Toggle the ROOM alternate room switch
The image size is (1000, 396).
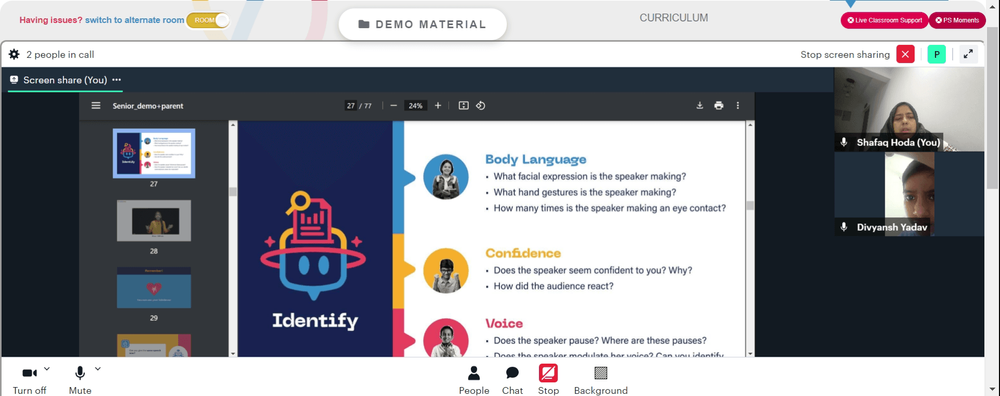(208, 20)
